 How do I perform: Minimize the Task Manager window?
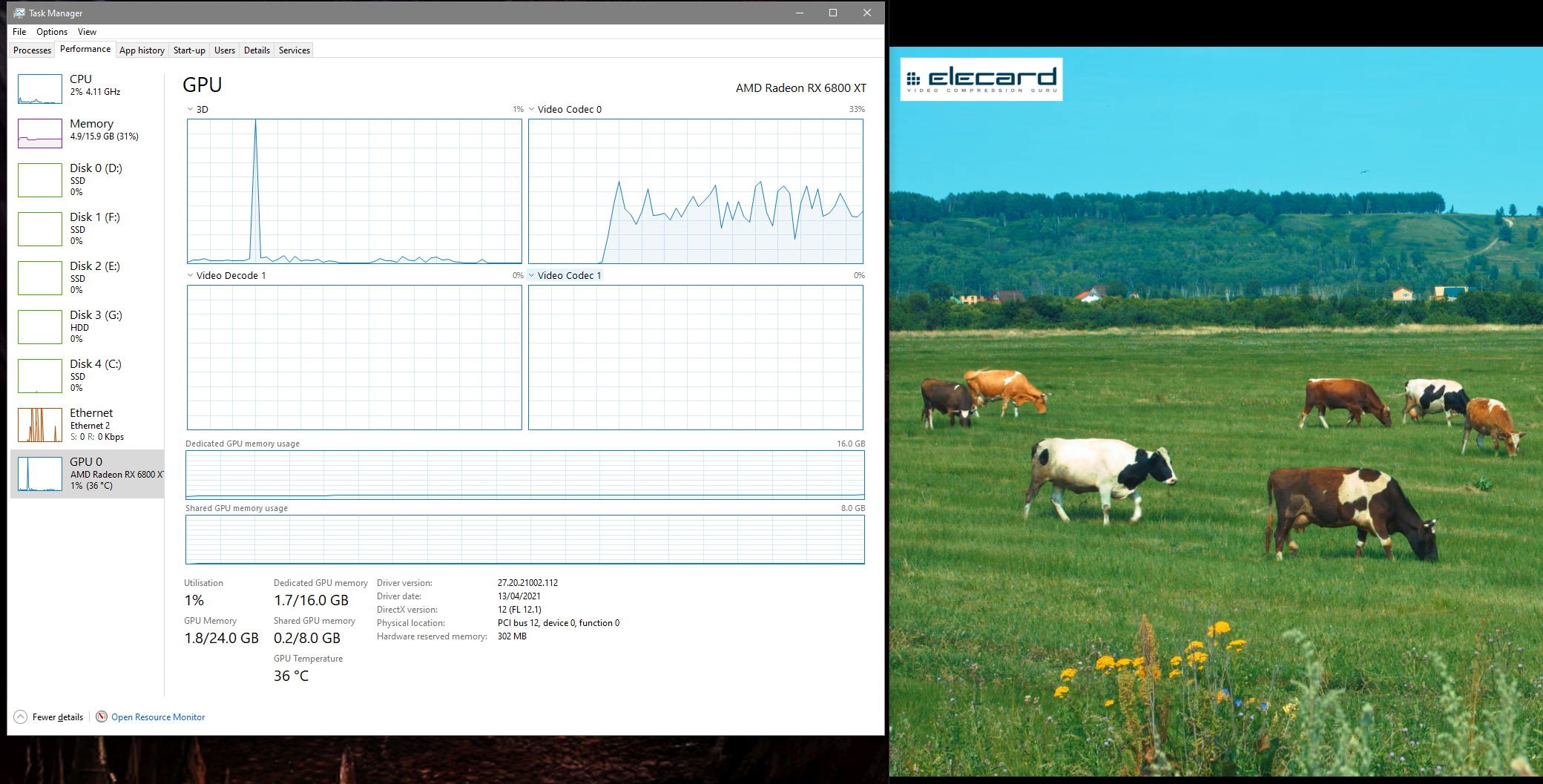(800, 13)
